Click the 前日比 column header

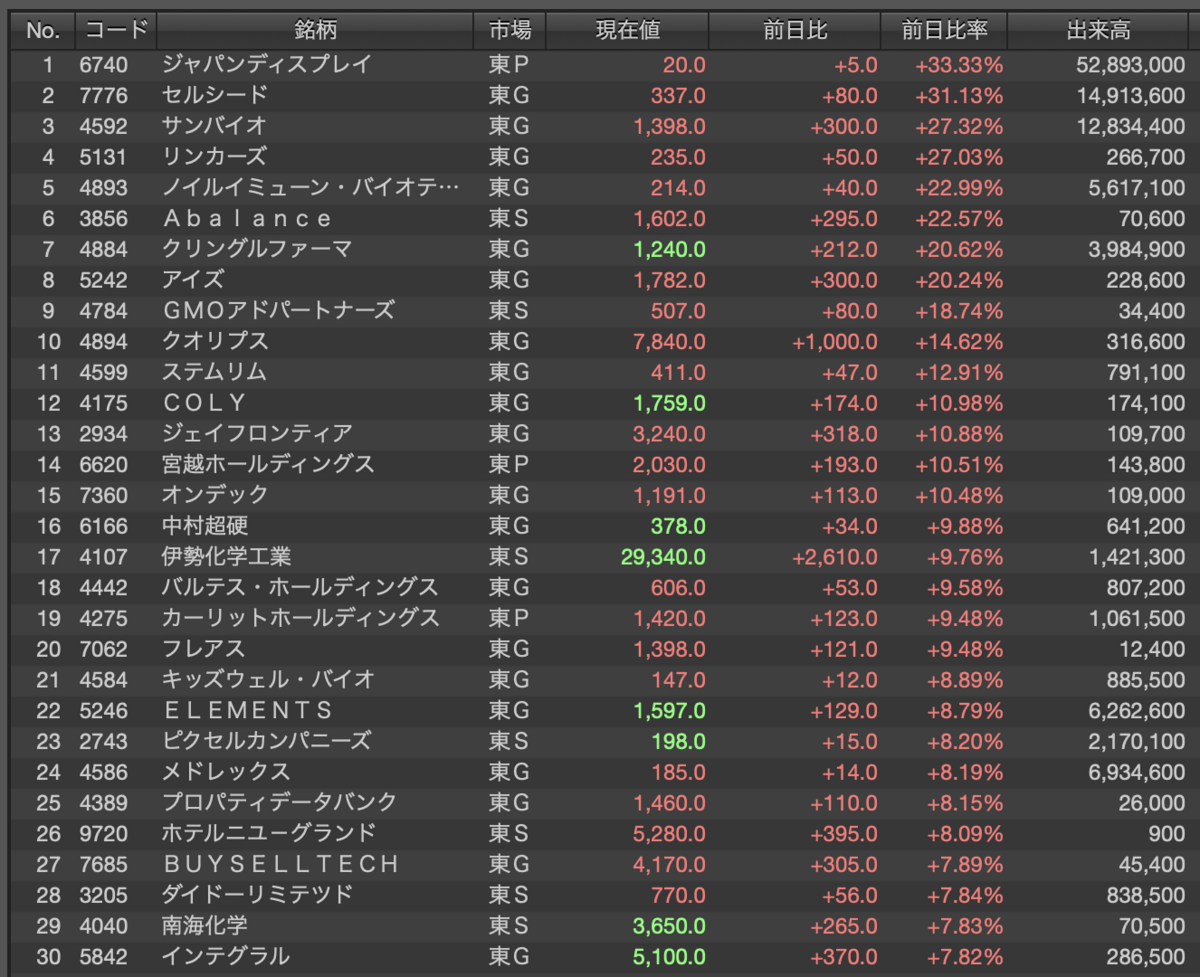(795, 30)
